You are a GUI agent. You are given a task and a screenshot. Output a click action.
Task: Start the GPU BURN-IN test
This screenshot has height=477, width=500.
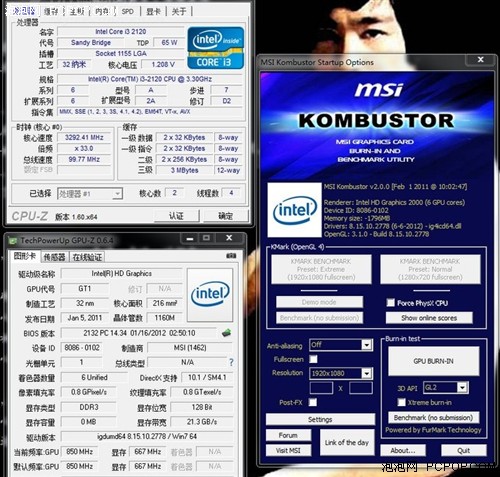click(434, 361)
